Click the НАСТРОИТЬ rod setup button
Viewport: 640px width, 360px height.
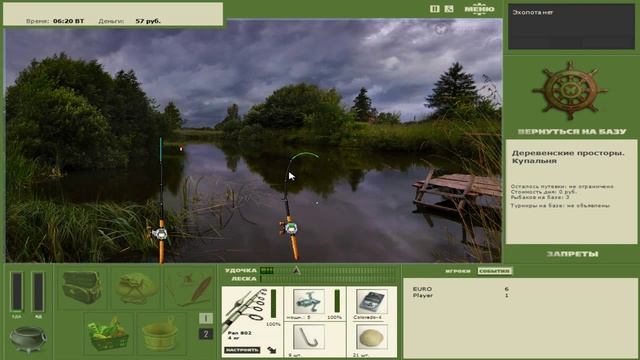pyautogui.click(x=242, y=350)
